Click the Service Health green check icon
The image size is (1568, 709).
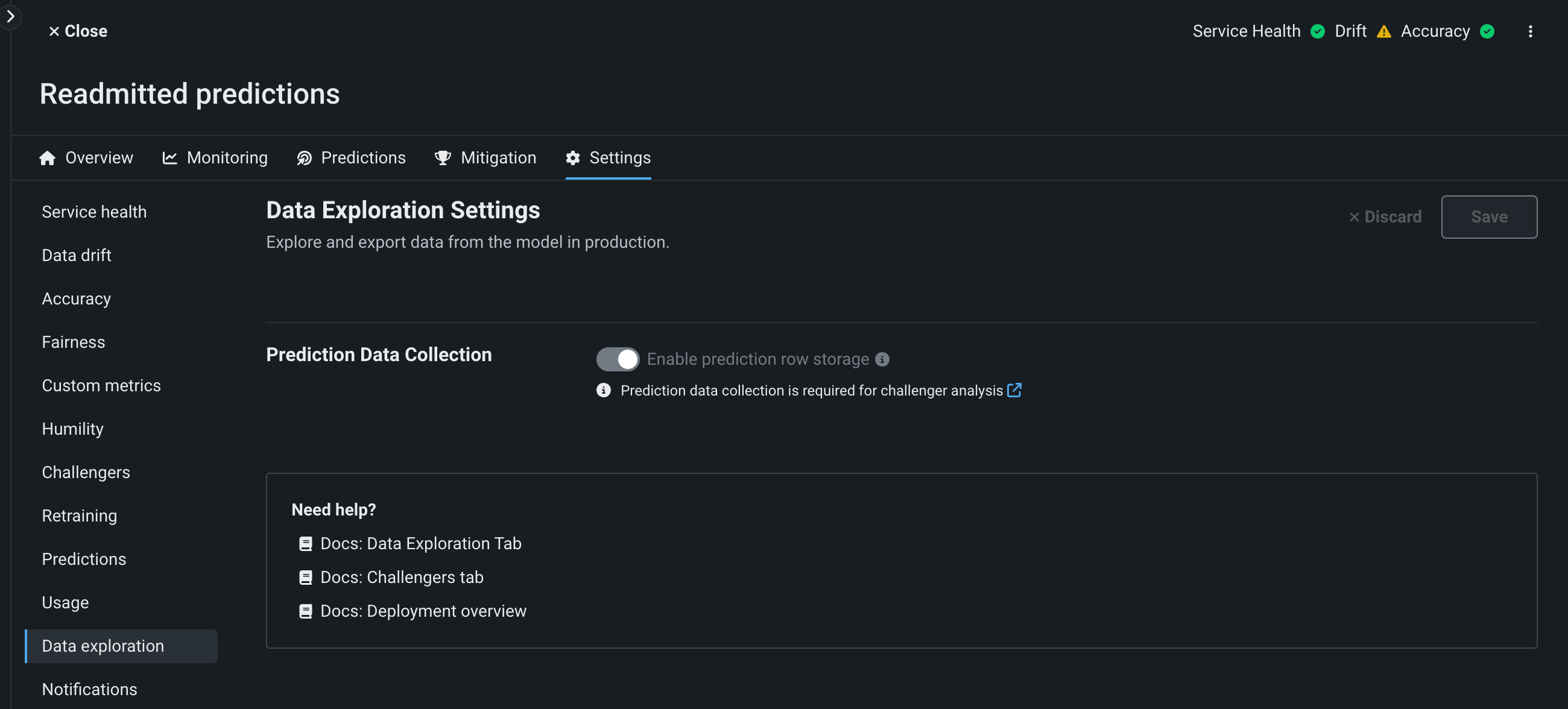click(1317, 31)
